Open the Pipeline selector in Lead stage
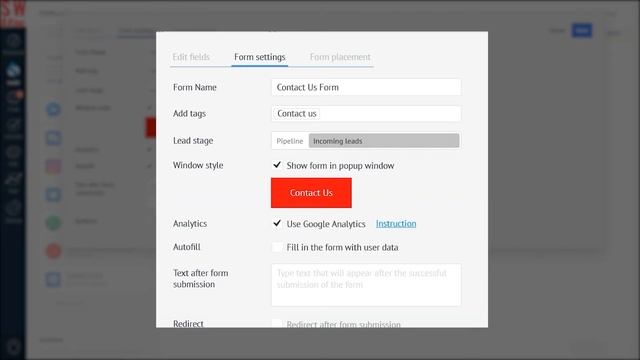The image size is (640, 360). point(290,141)
